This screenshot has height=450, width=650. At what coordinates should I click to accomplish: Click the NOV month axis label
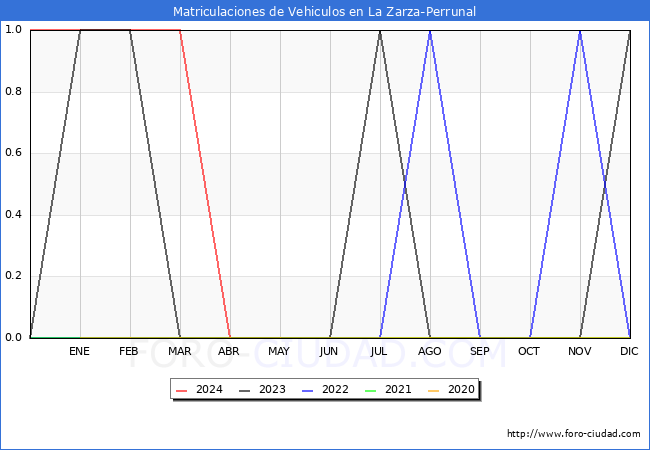coord(580,351)
